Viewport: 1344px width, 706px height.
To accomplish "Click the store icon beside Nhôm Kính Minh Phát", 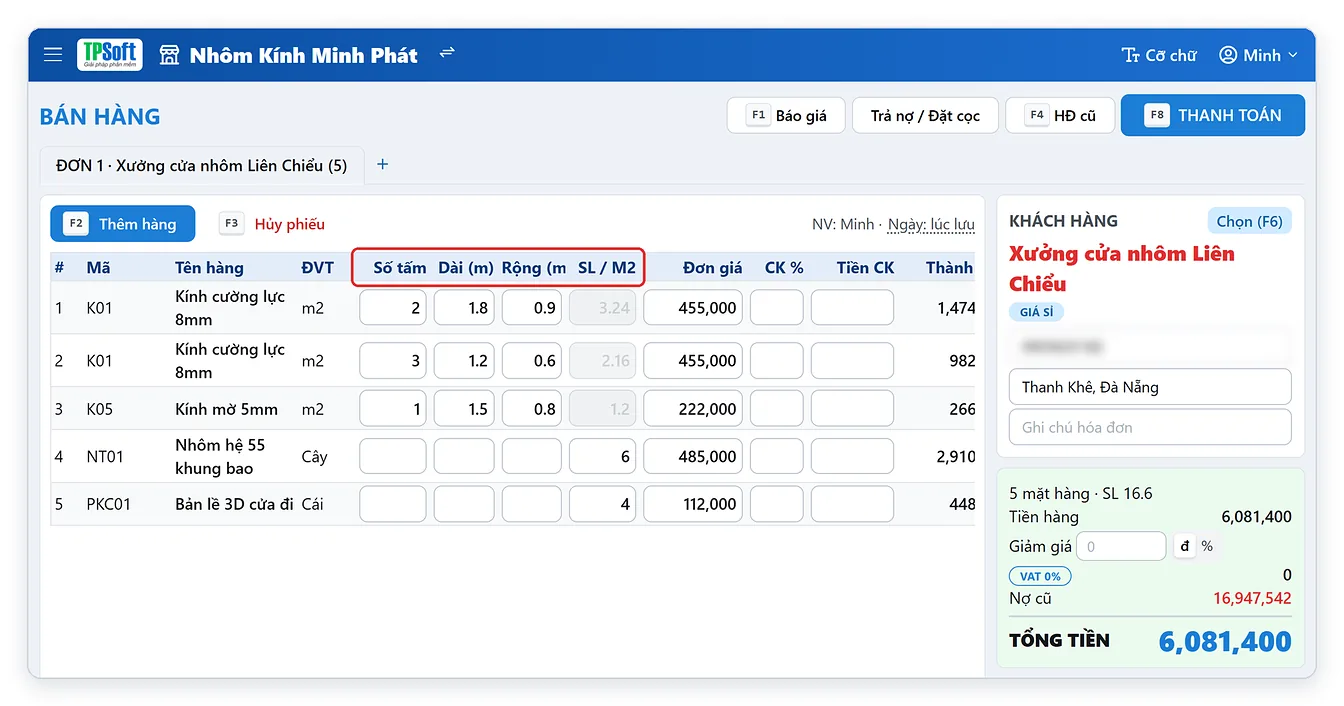I will (169, 55).
